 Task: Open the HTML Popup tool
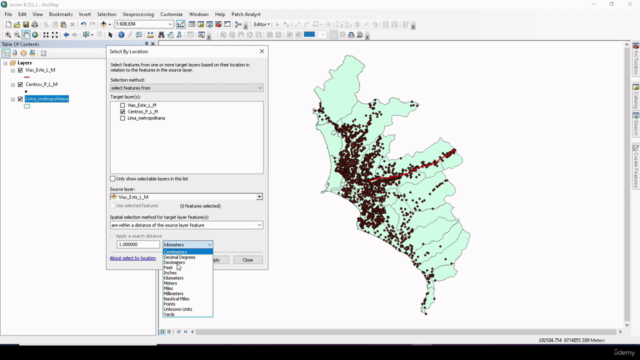tap(139, 35)
